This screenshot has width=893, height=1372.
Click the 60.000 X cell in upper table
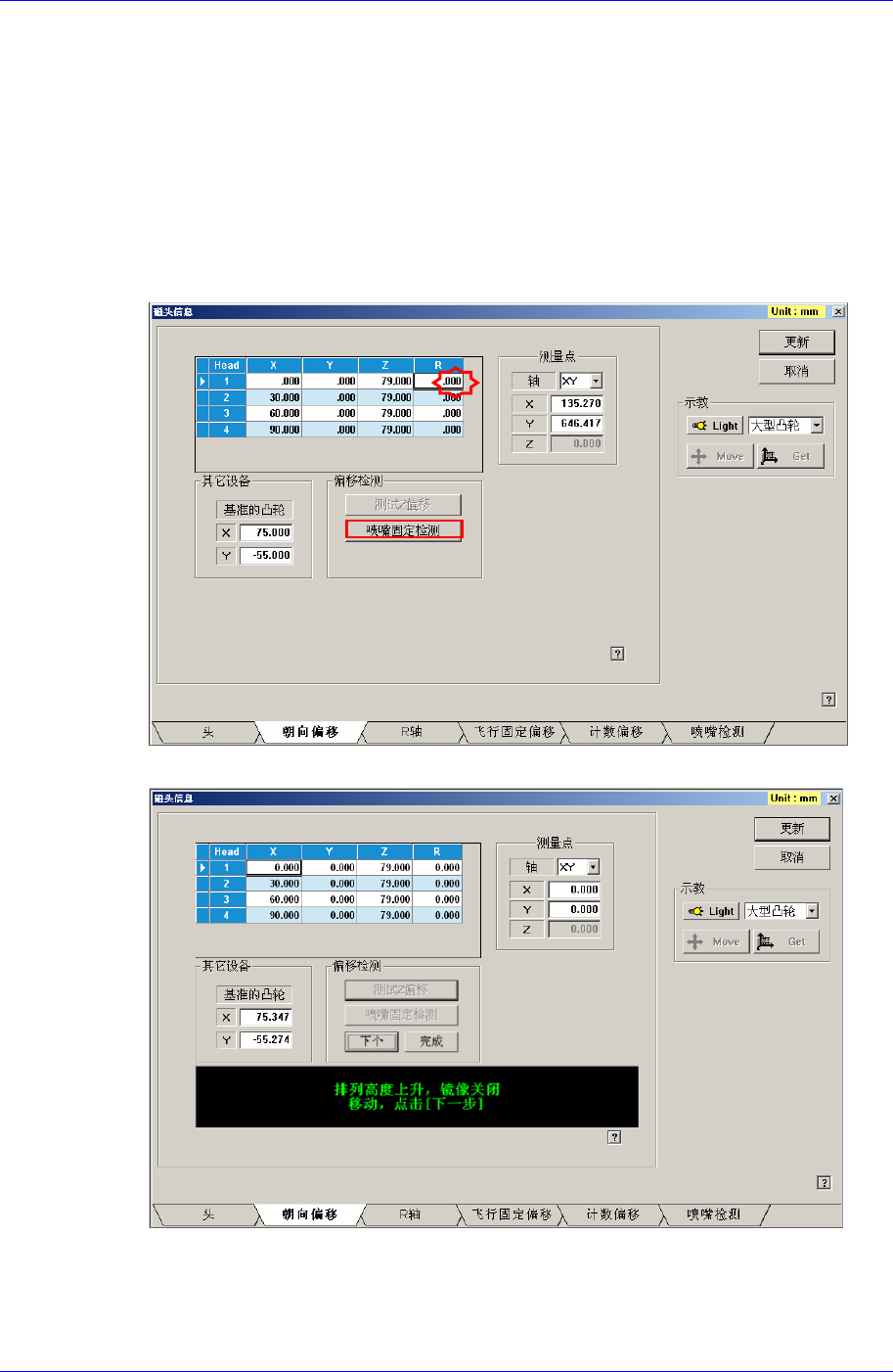tap(274, 413)
